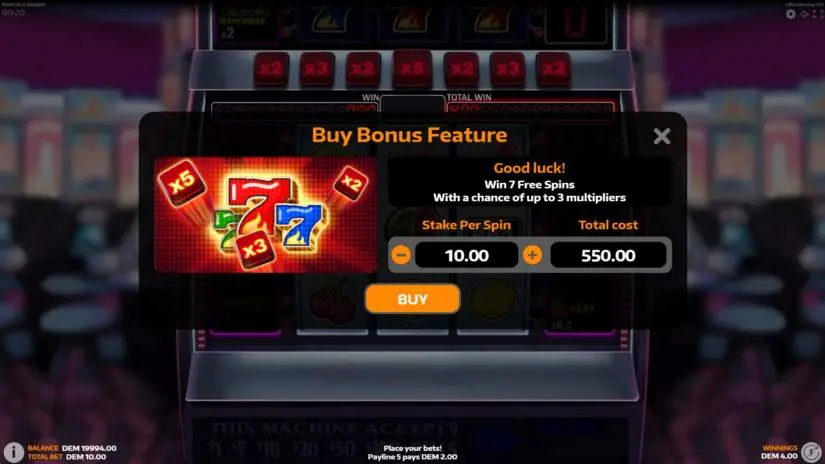
Task: Toggle fullscreen with the top-right arrows icon
Action: pyautogui.click(x=819, y=14)
